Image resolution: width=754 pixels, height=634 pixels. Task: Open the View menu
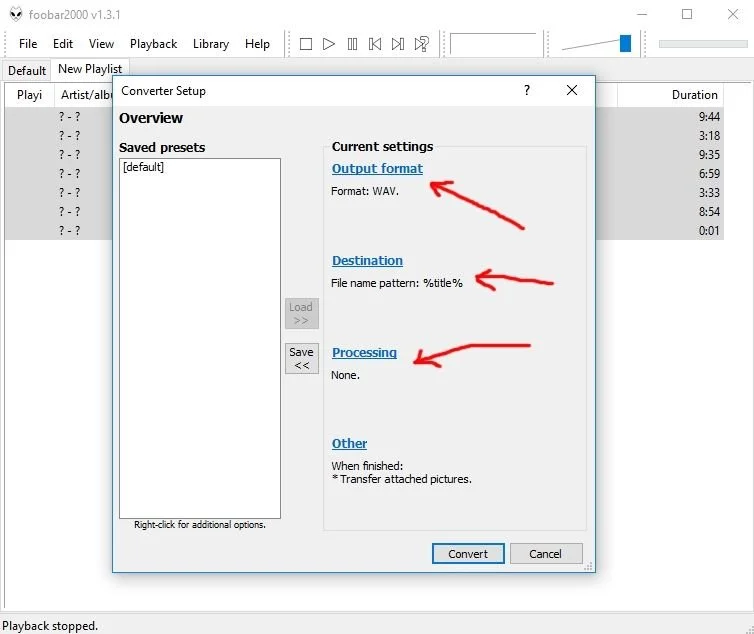tap(101, 44)
